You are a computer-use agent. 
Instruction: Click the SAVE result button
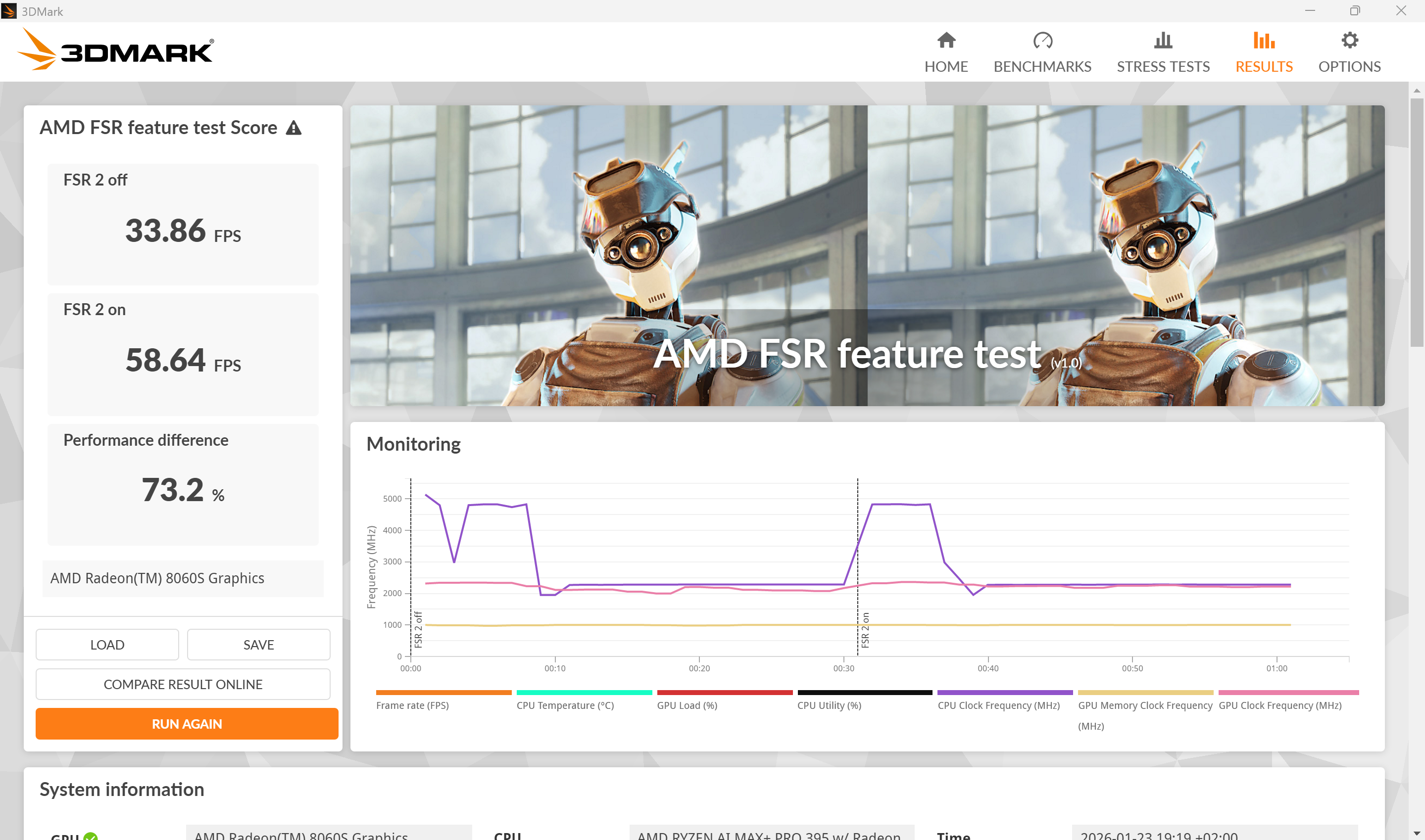click(259, 644)
